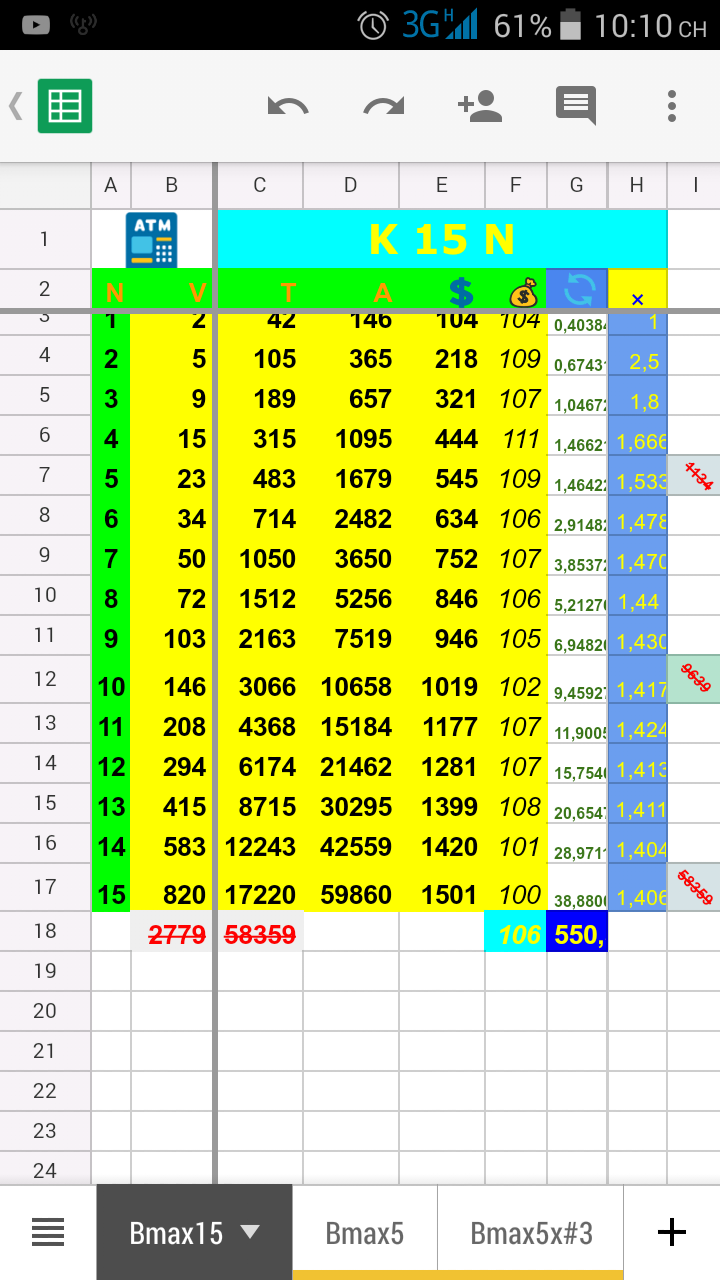
Task: Tap the Redo arrow icon
Action: [x=383, y=106]
